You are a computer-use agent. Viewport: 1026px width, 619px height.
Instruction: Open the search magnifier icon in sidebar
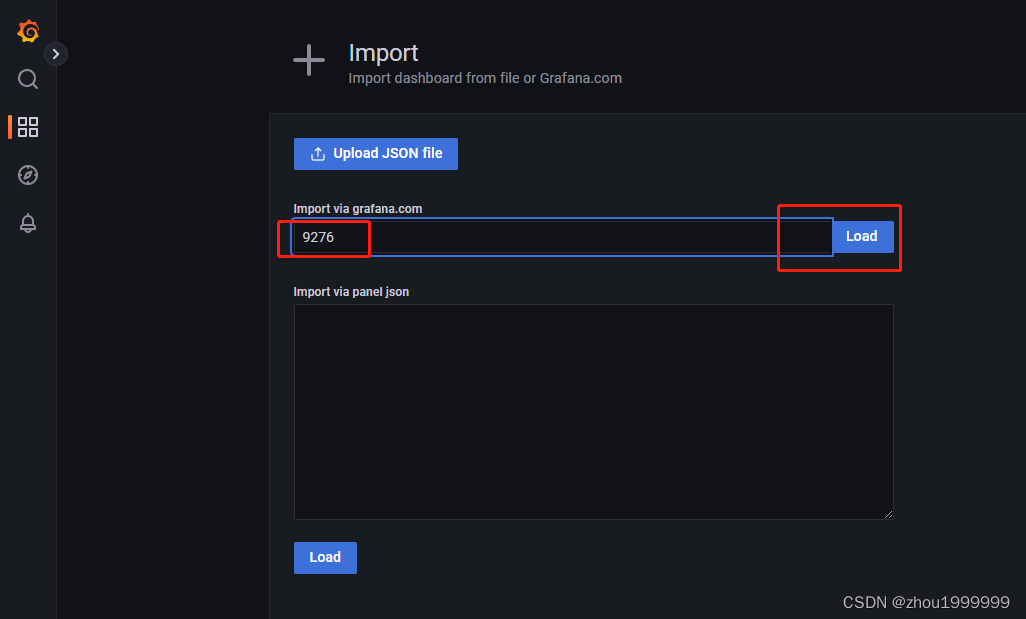27,79
